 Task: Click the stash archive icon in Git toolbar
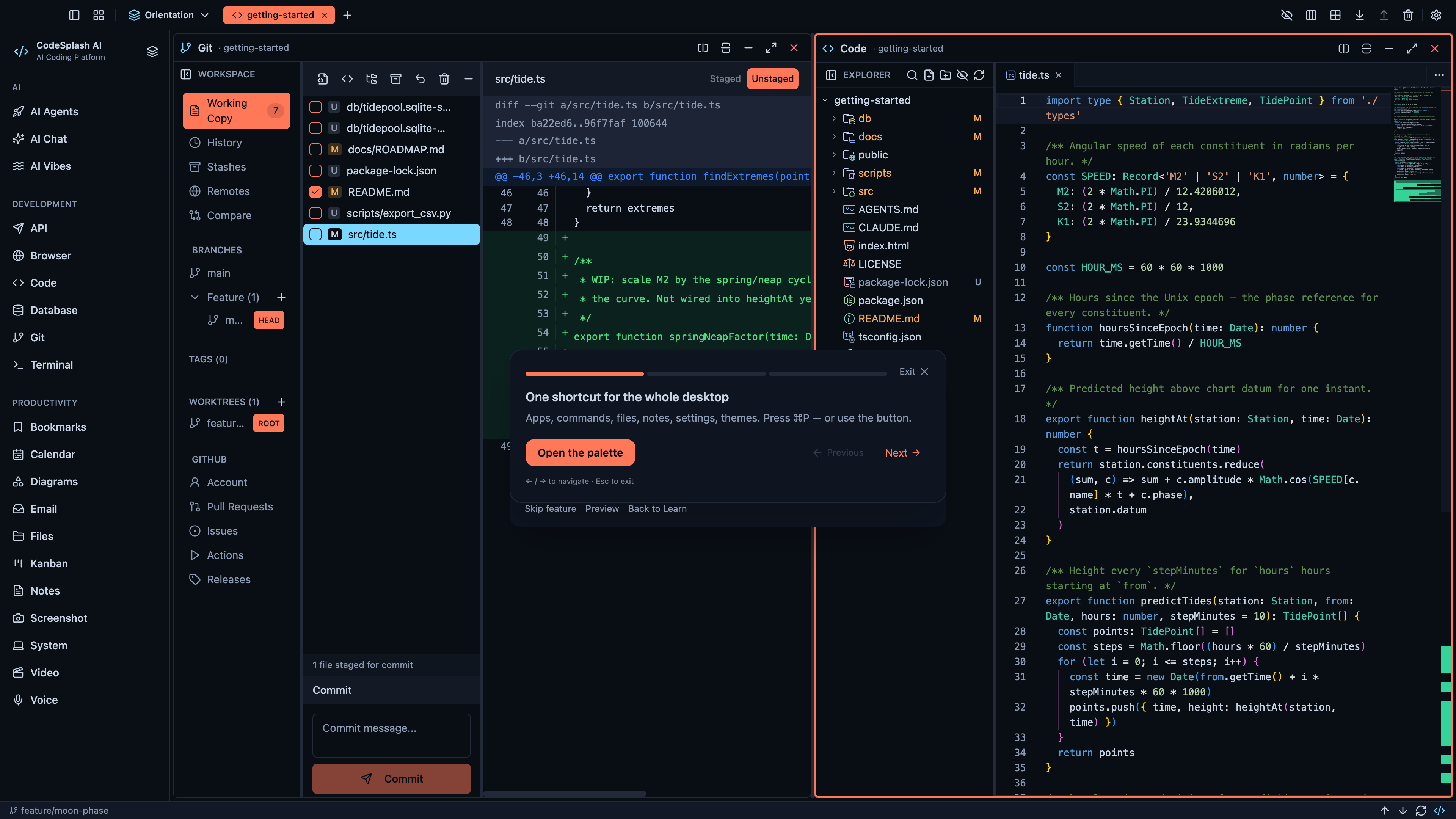click(395, 79)
